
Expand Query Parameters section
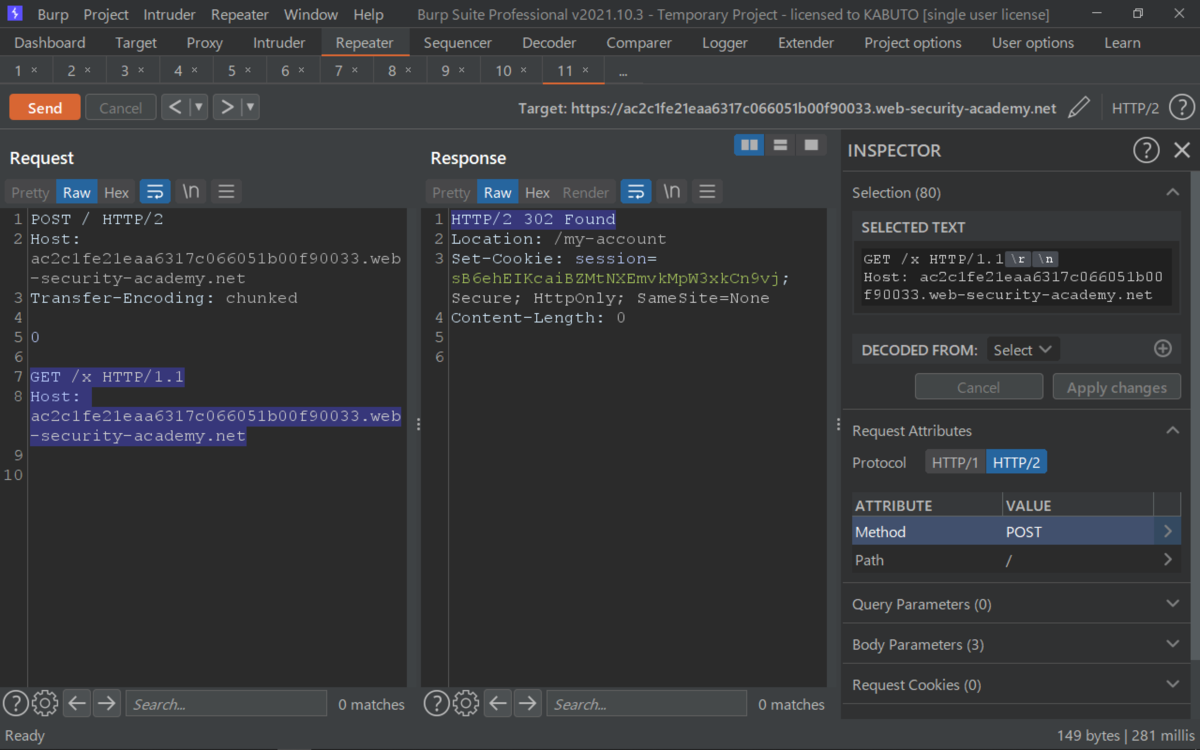1172,604
